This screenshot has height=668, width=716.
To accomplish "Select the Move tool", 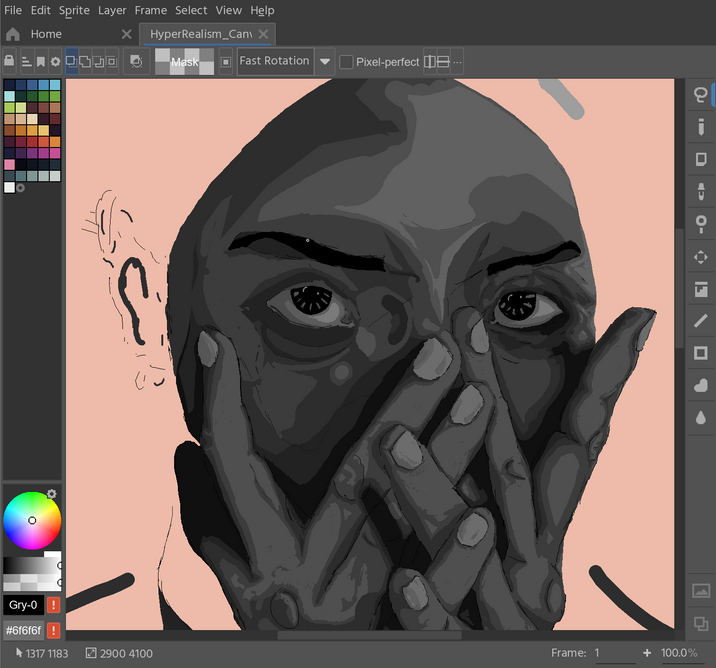I will (x=700, y=256).
